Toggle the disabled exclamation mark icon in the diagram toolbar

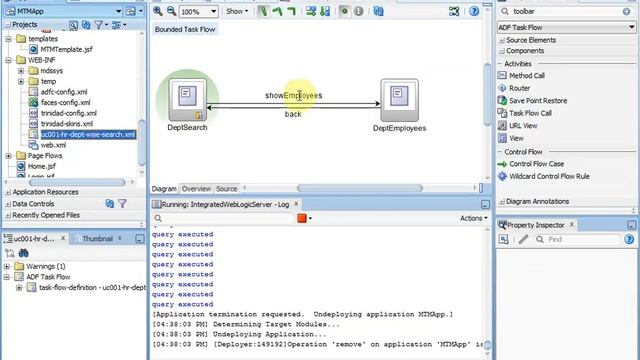tap(358, 11)
